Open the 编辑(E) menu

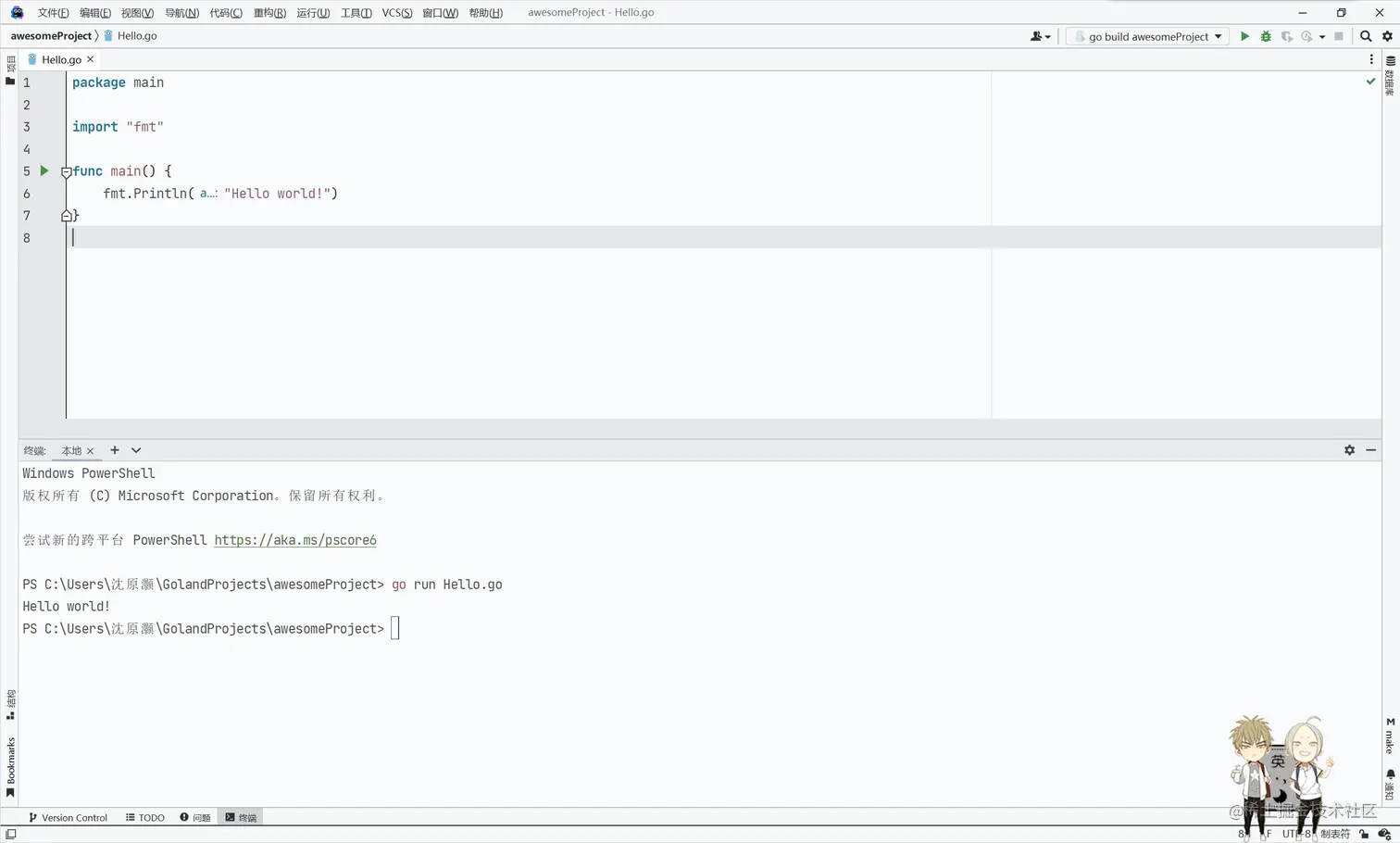click(94, 13)
